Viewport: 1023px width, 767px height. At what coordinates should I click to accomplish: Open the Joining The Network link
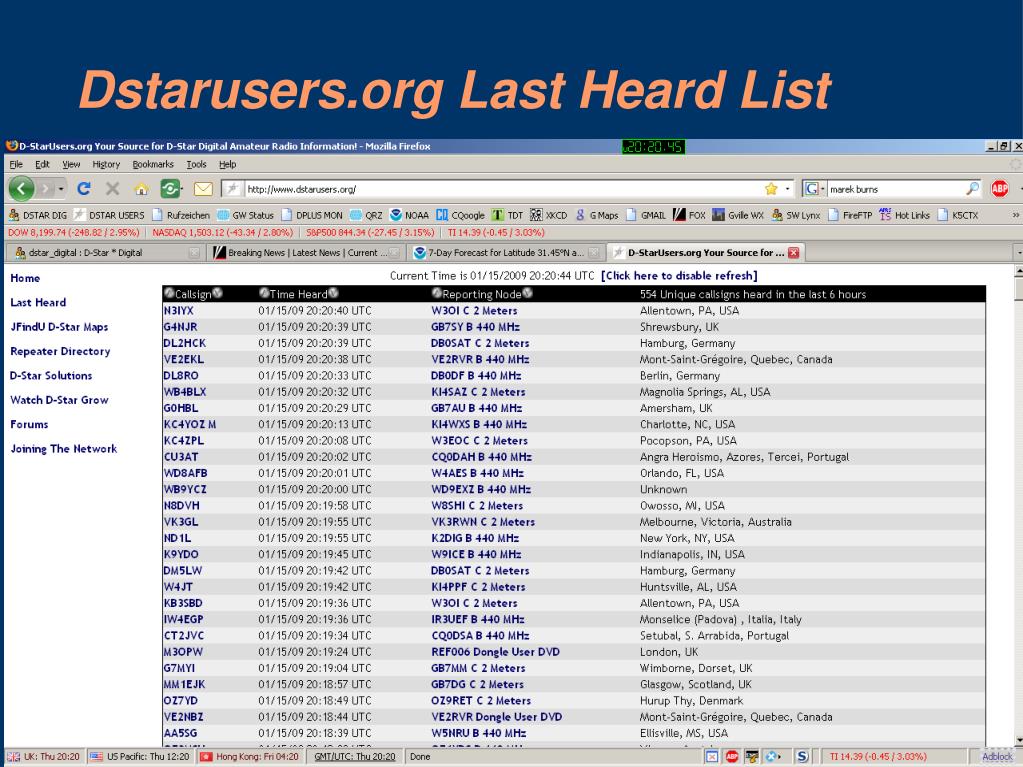point(64,449)
